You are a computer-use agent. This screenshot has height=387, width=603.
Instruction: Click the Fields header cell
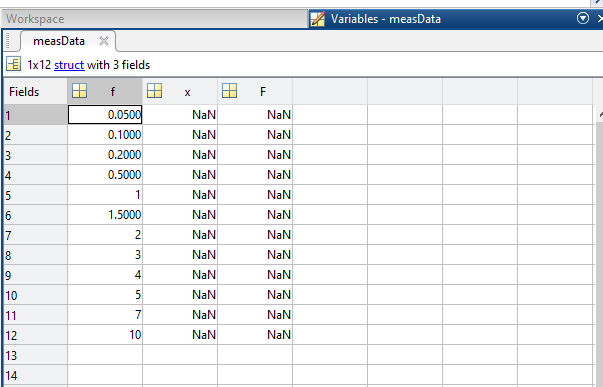[35, 92]
